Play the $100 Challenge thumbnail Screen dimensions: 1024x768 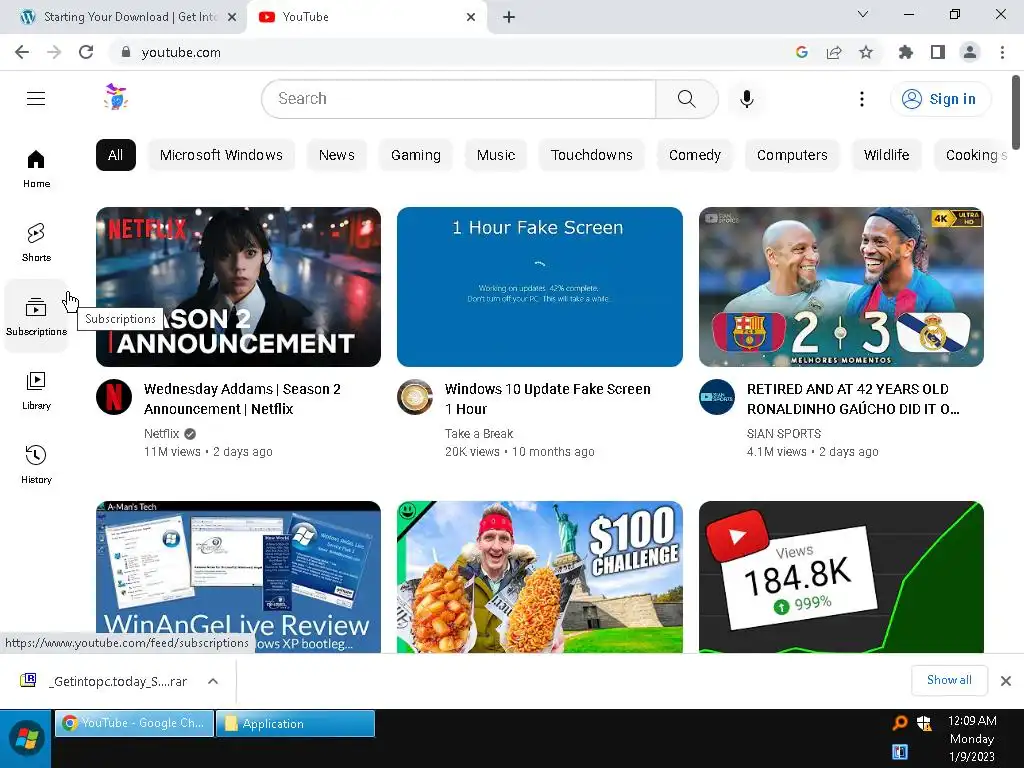point(539,577)
